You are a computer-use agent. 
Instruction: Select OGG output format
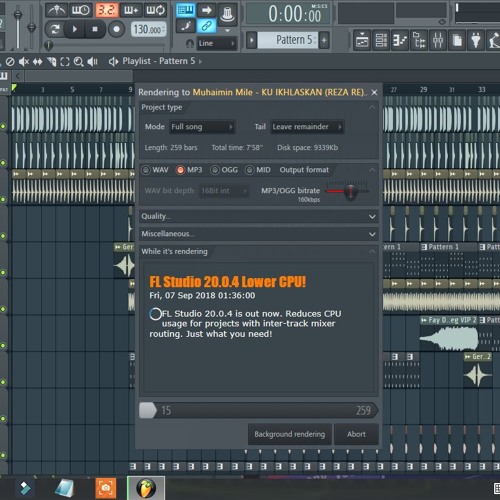[x=215, y=170]
